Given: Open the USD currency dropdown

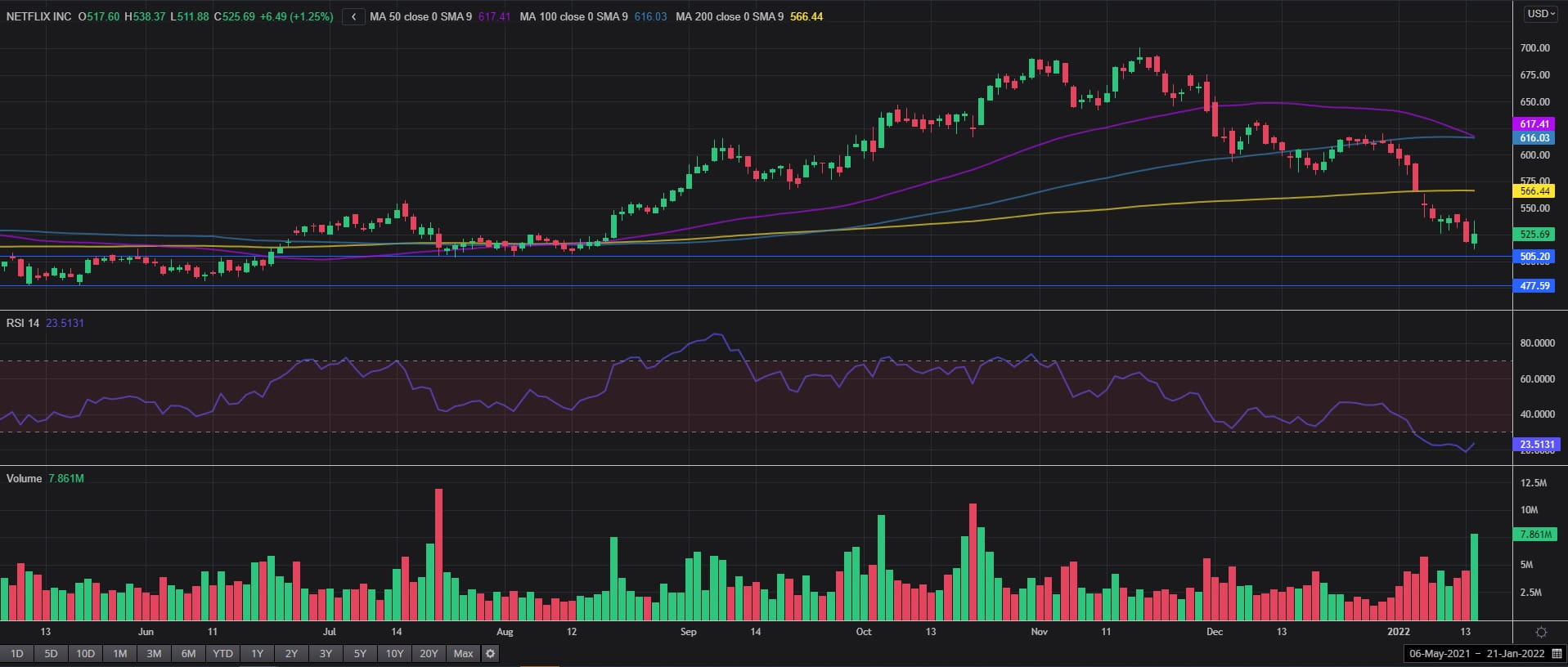Looking at the screenshot, I should (1540, 14).
